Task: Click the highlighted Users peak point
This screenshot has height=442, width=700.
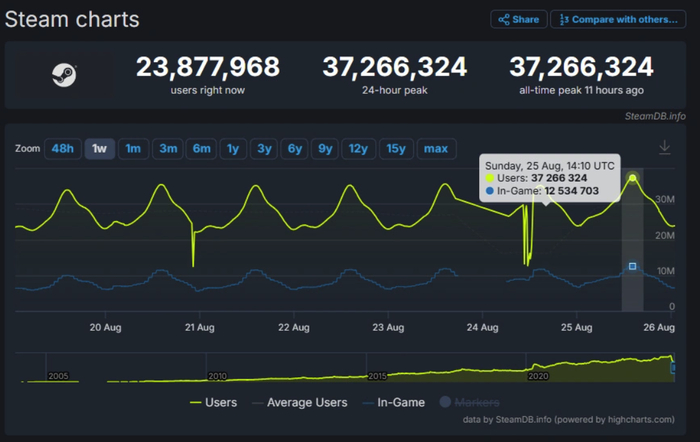Action: [x=633, y=178]
